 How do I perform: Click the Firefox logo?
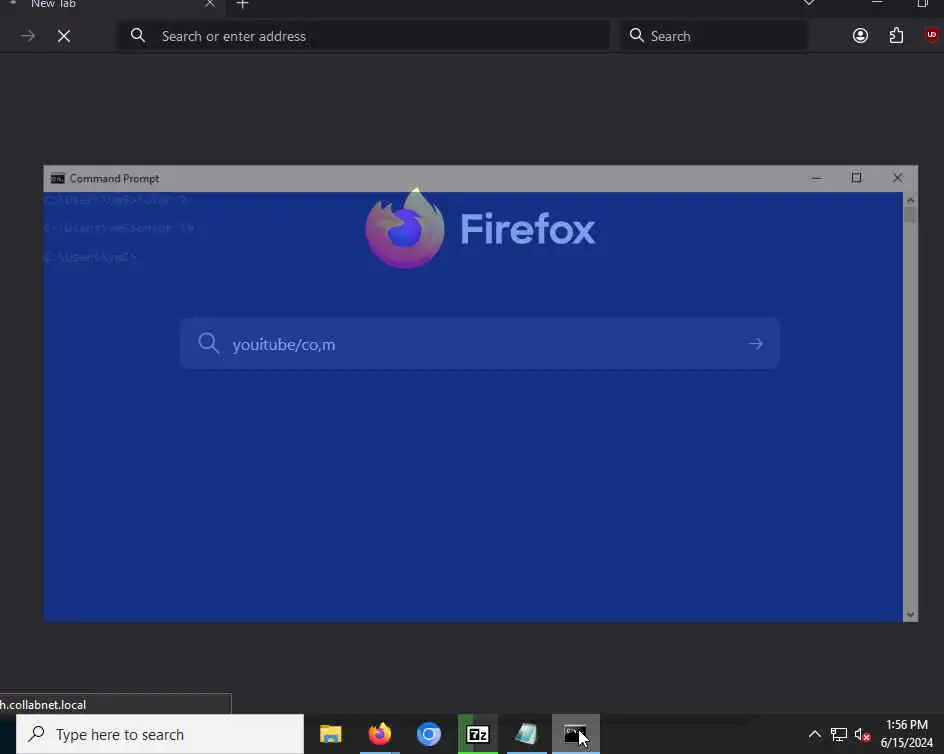(x=405, y=228)
